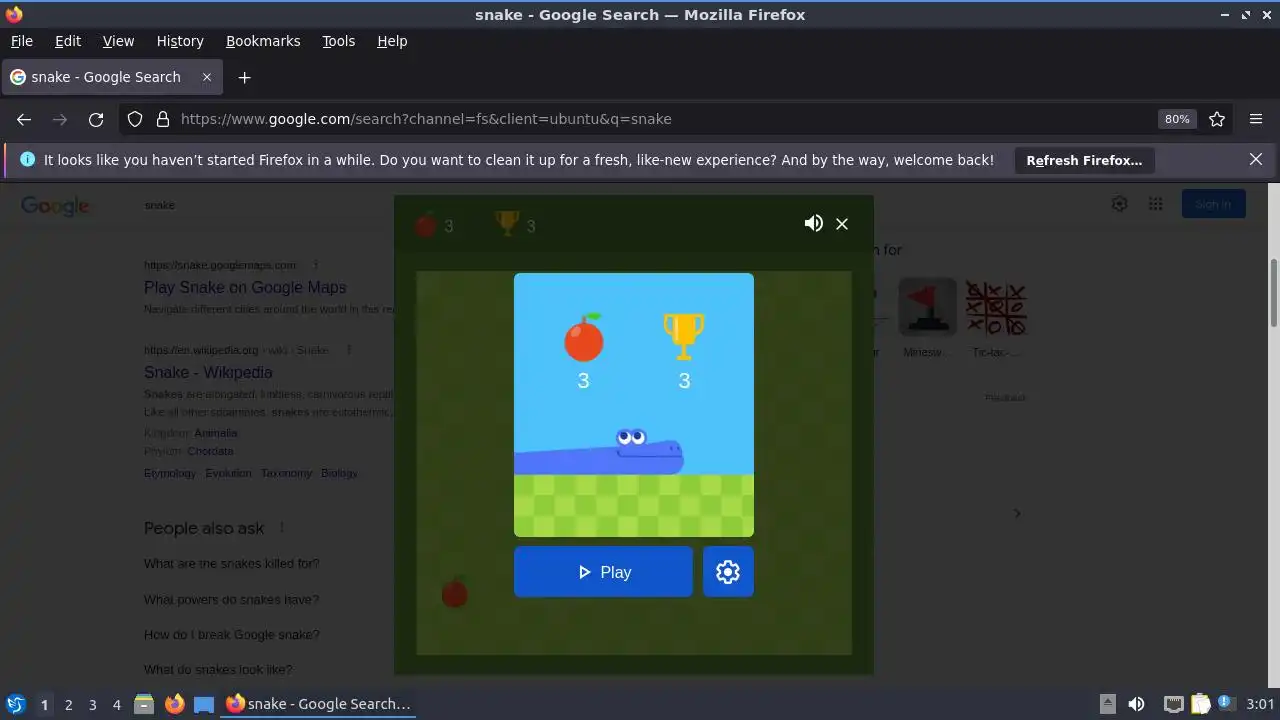Expand 'What powers do snakes have?'
This screenshot has height=720, width=1280.
[x=231, y=599]
